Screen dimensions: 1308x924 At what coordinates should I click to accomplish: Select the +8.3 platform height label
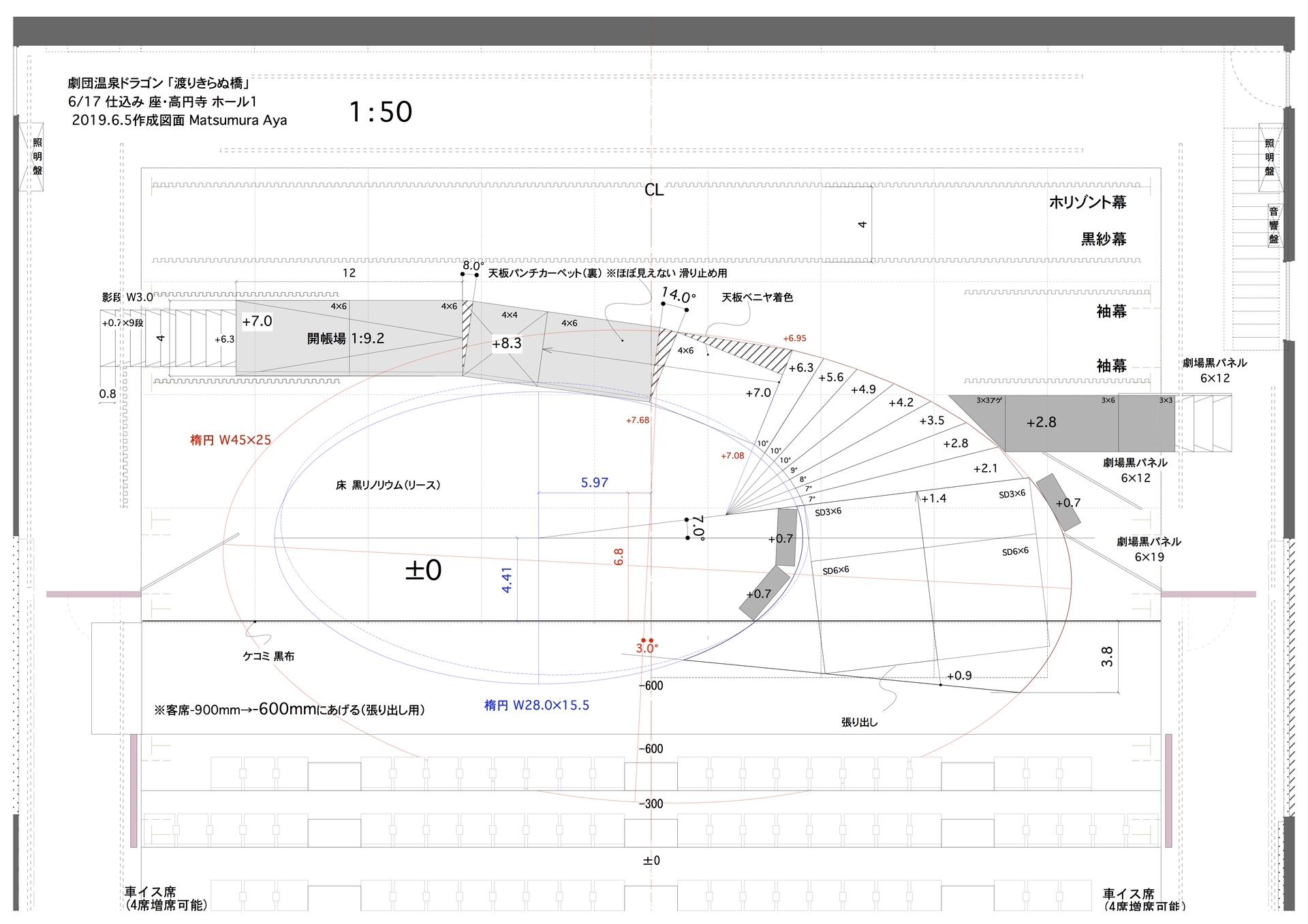tap(507, 343)
